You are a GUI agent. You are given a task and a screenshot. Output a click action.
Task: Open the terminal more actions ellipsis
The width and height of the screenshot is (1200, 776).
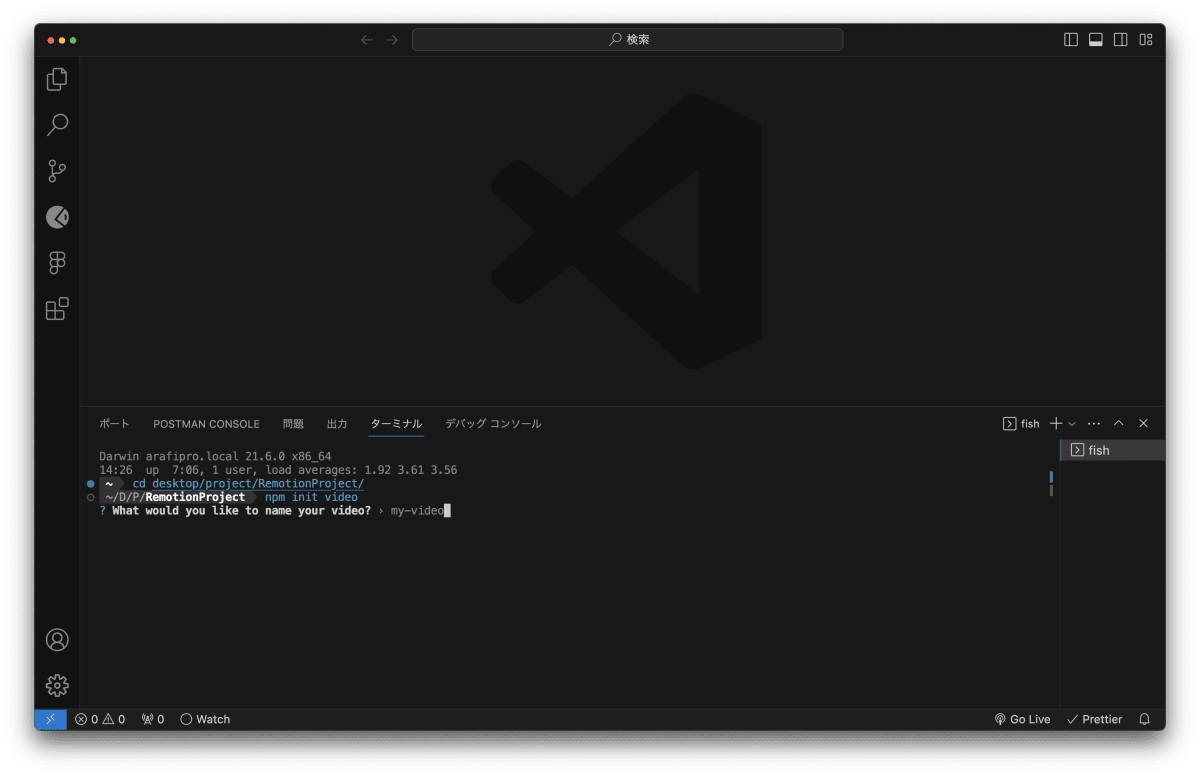click(1094, 424)
